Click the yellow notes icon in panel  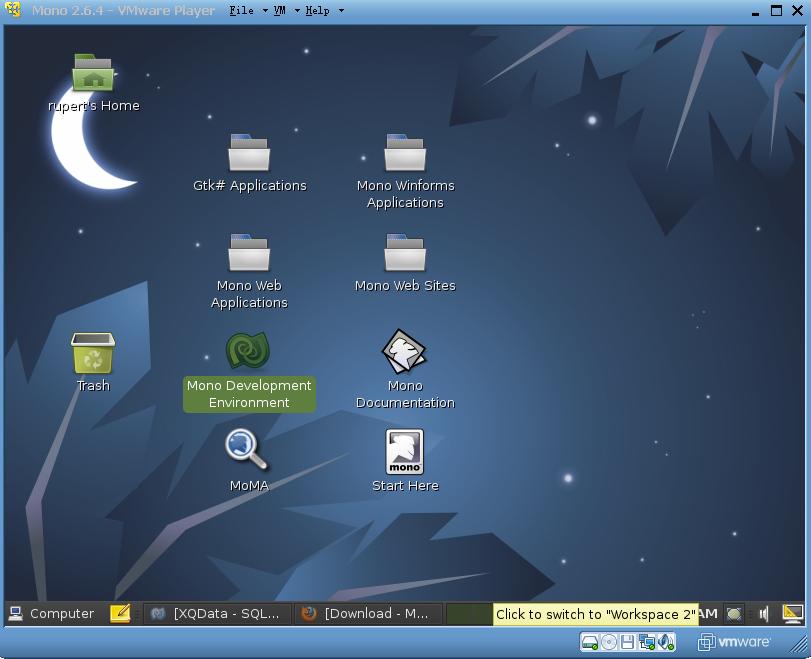(120, 613)
